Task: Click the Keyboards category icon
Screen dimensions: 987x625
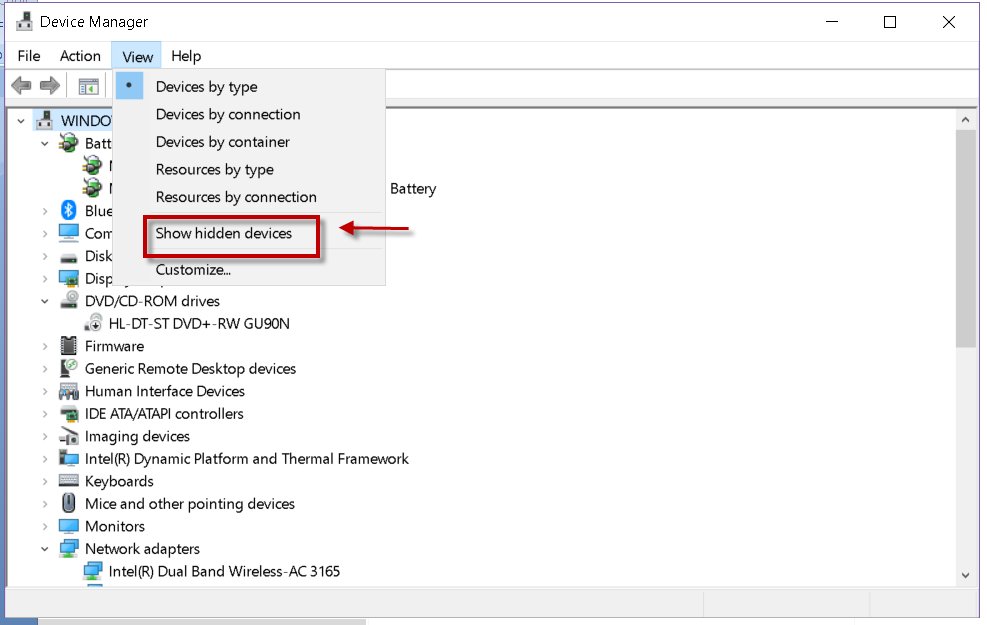Action: pos(69,481)
